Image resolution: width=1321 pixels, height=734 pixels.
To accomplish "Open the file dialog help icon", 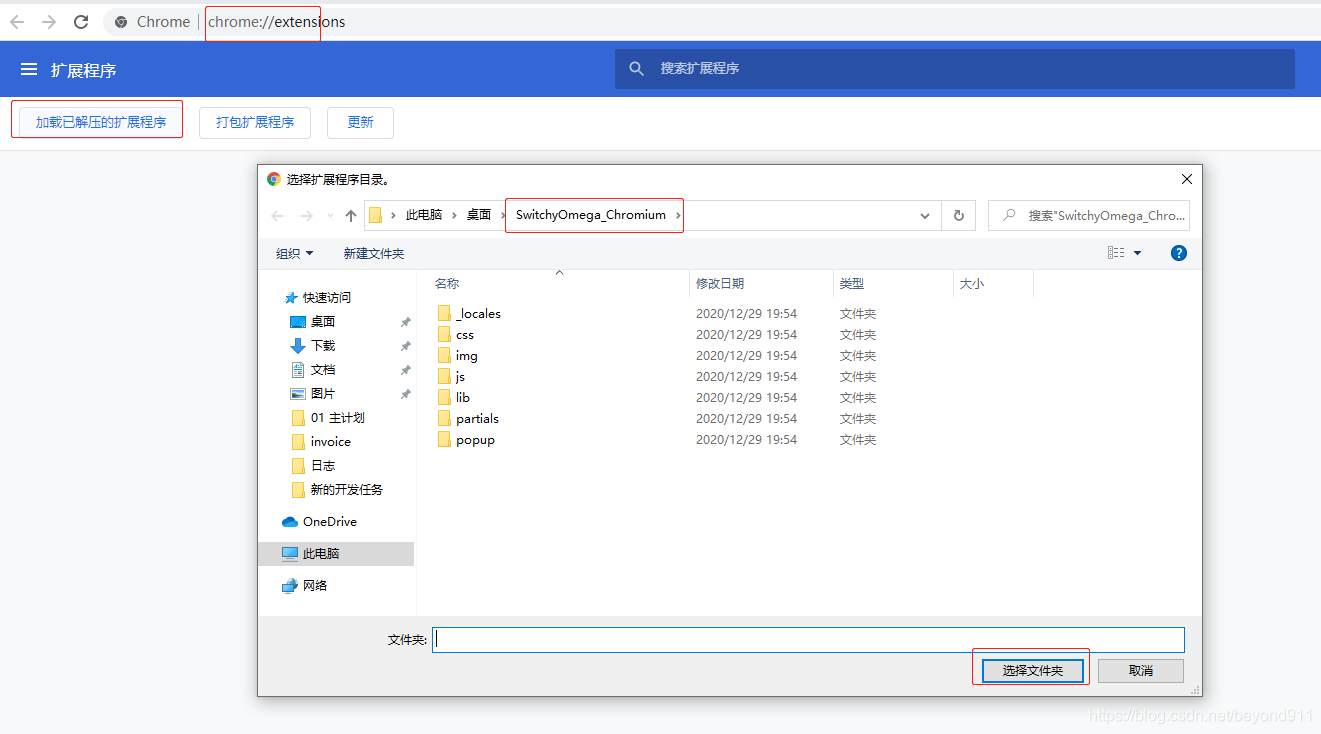I will point(1179,253).
